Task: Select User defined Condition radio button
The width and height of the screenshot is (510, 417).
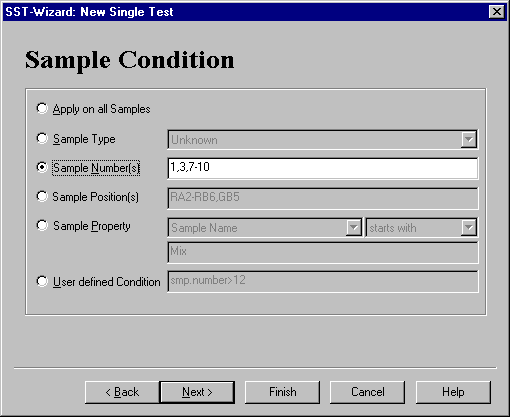Action: click(42, 281)
